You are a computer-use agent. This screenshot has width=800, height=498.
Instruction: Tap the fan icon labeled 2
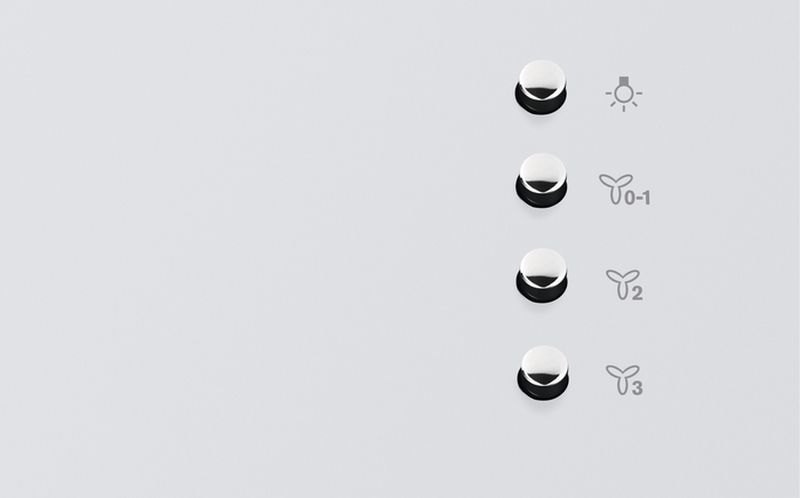click(624, 285)
